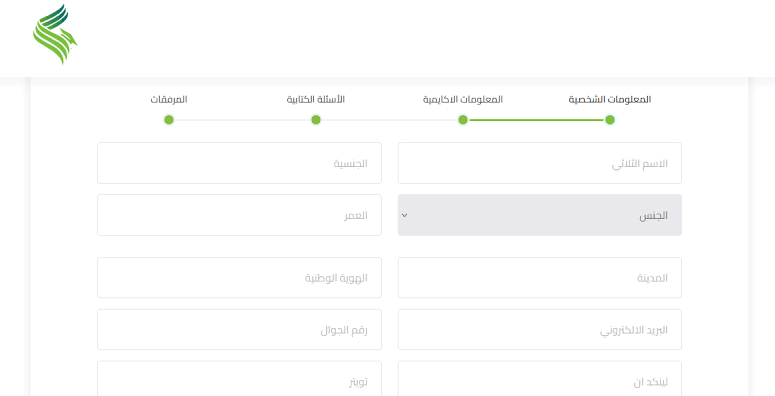Focus the الهوية الوطنية field

point(239,277)
